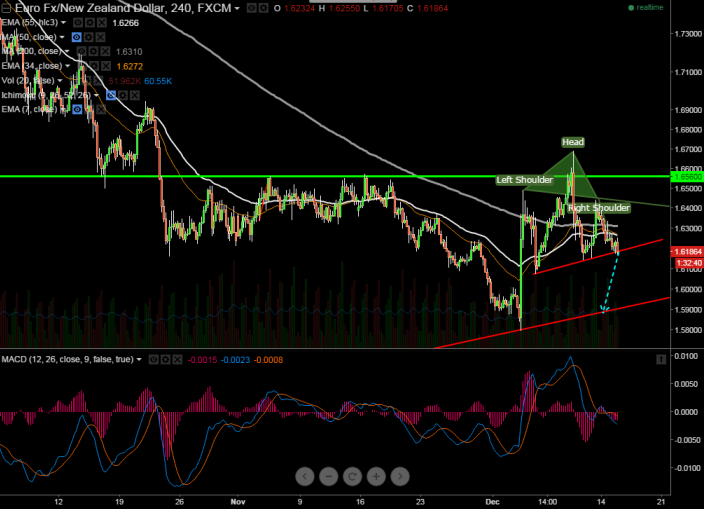Image resolution: width=704 pixels, height=509 pixels.
Task: Remove MA (200, close) with X icon
Action: pos(105,52)
